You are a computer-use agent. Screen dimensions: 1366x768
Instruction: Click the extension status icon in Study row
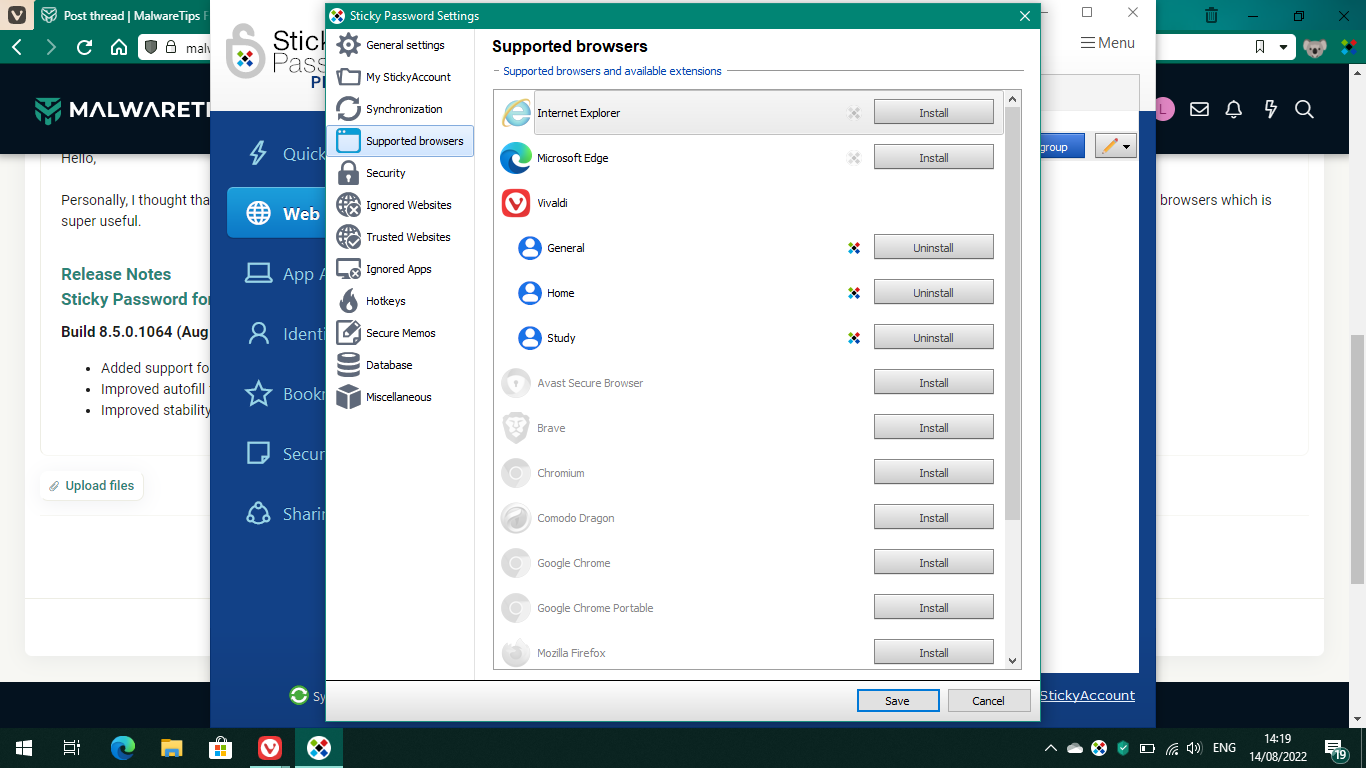point(854,338)
